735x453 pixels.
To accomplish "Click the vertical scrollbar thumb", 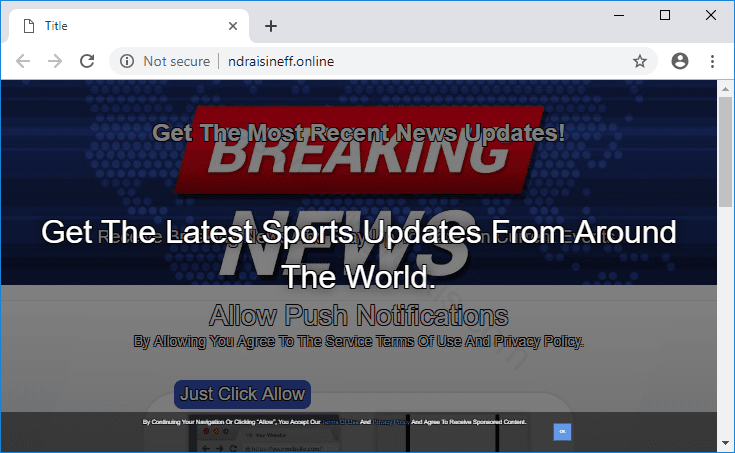I will (x=726, y=150).
